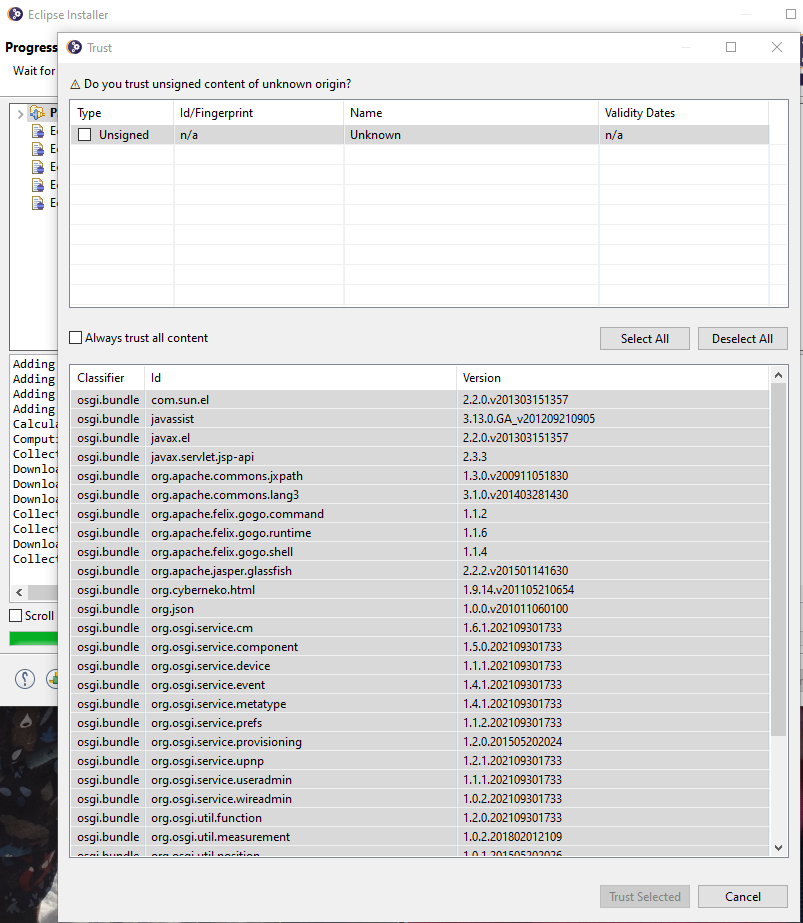This screenshot has width=803, height=923.
Task: Select org.osgi.service.provisioning row
Action: 420,742
